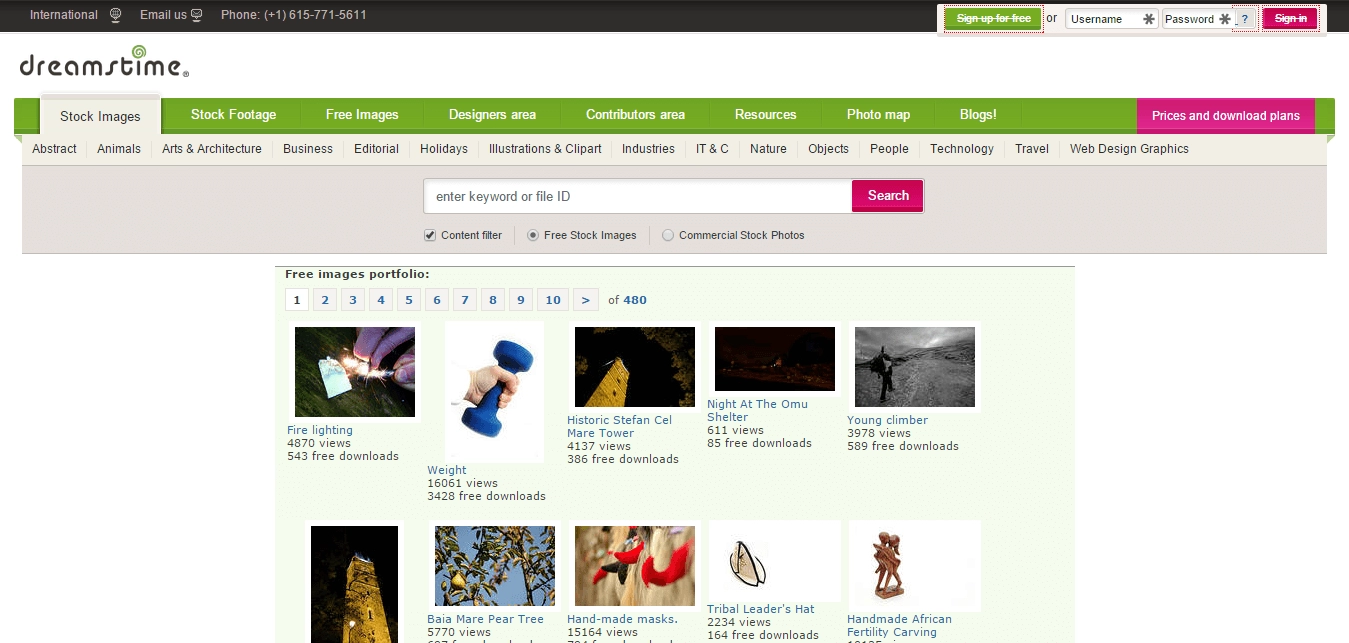Screen dimensions: 1349x643
Task: Open the Arts & Architecture category
Action: (212, 149)
